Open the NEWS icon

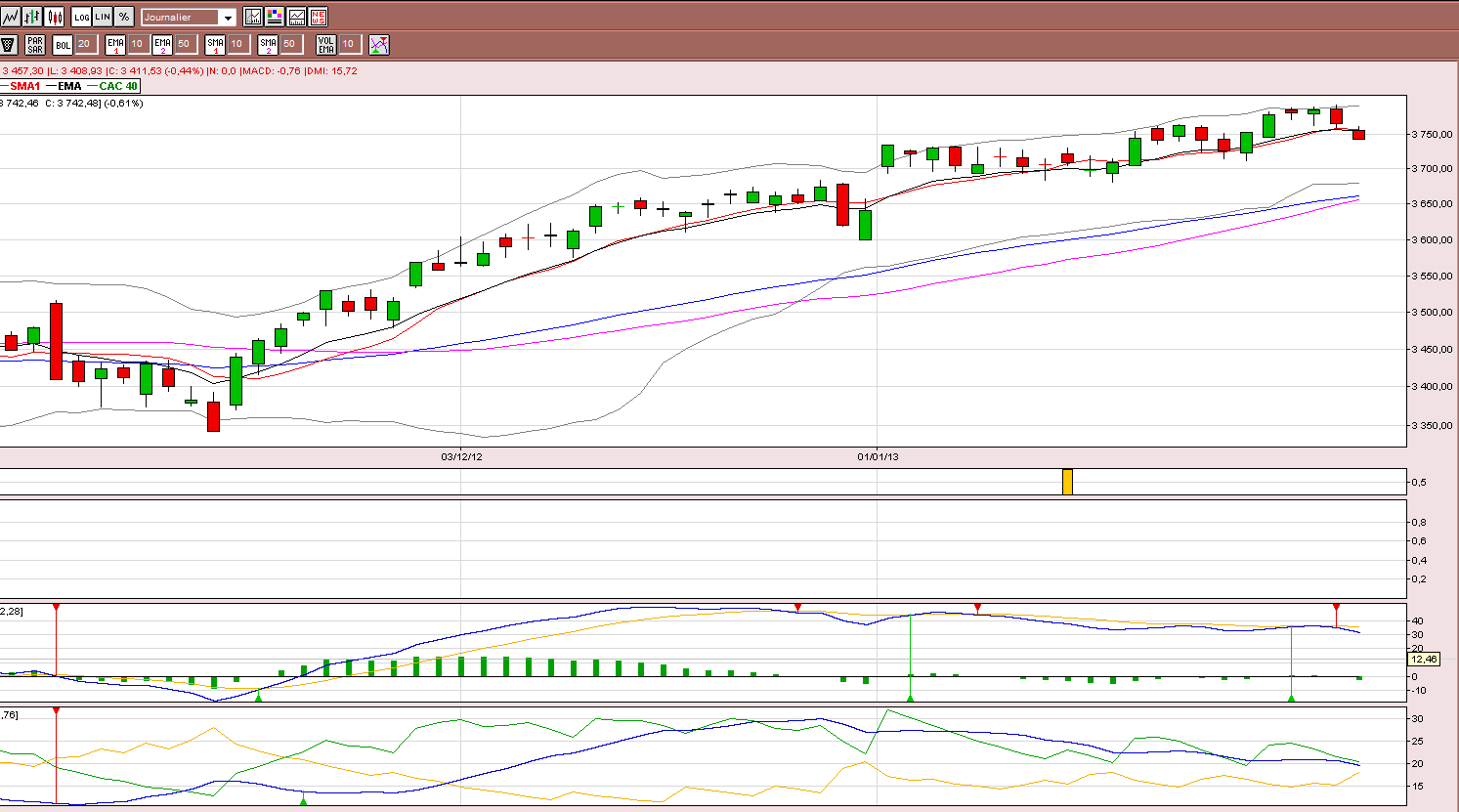tap(318, 17)
